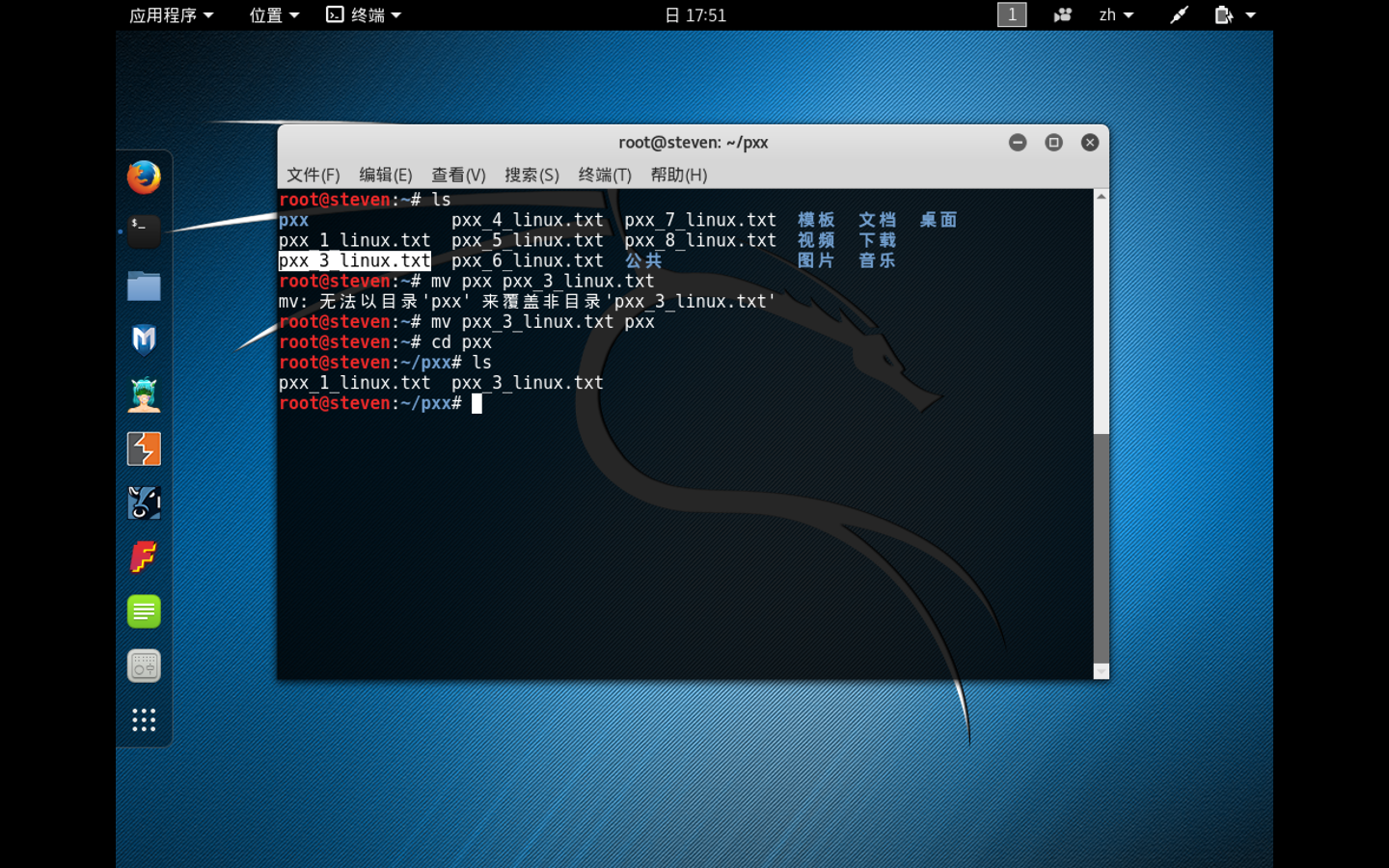Open the 查看(V) menu
The image size is (1389, 868).
[x=458, y=175]
